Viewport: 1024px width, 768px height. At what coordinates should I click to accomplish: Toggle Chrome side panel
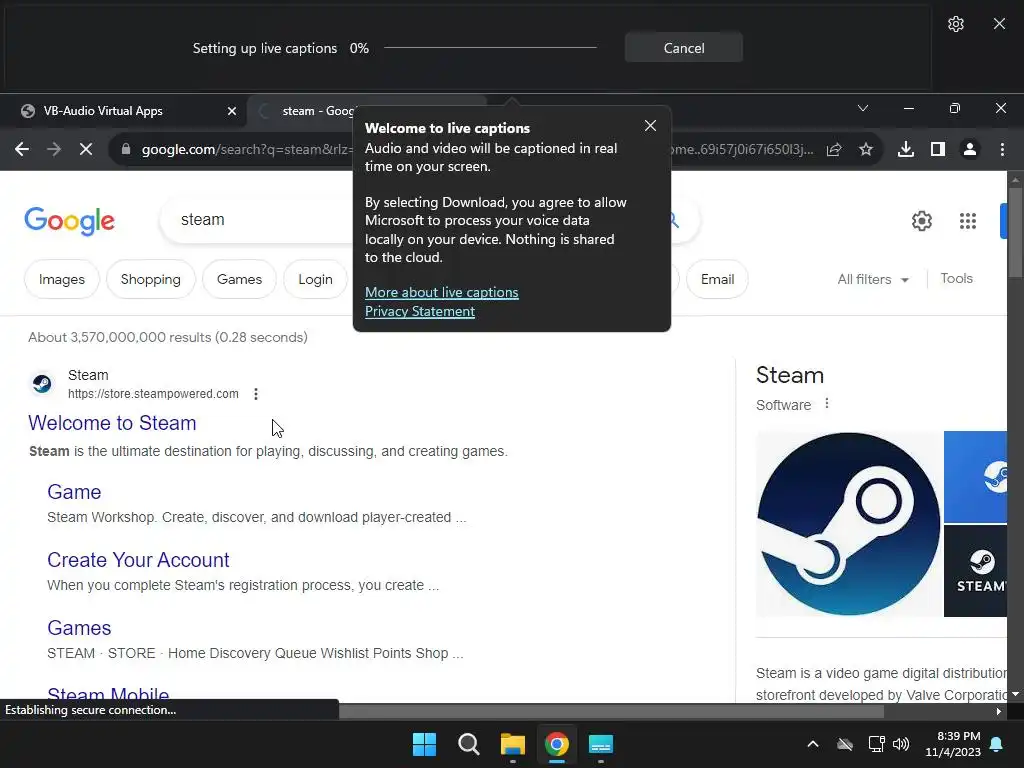click(938, 150)
